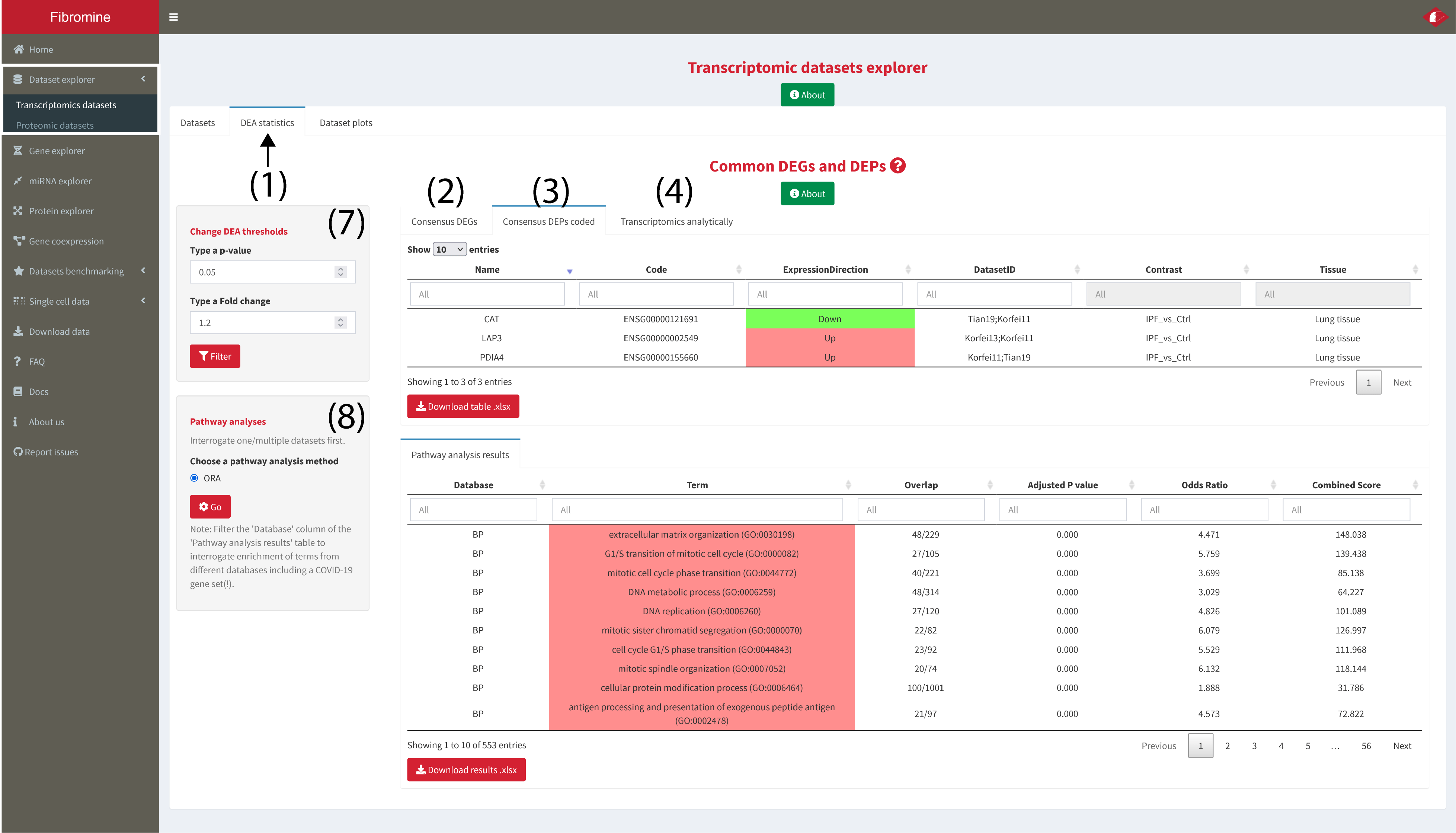Select the ORA radio button

pos(195,478)
